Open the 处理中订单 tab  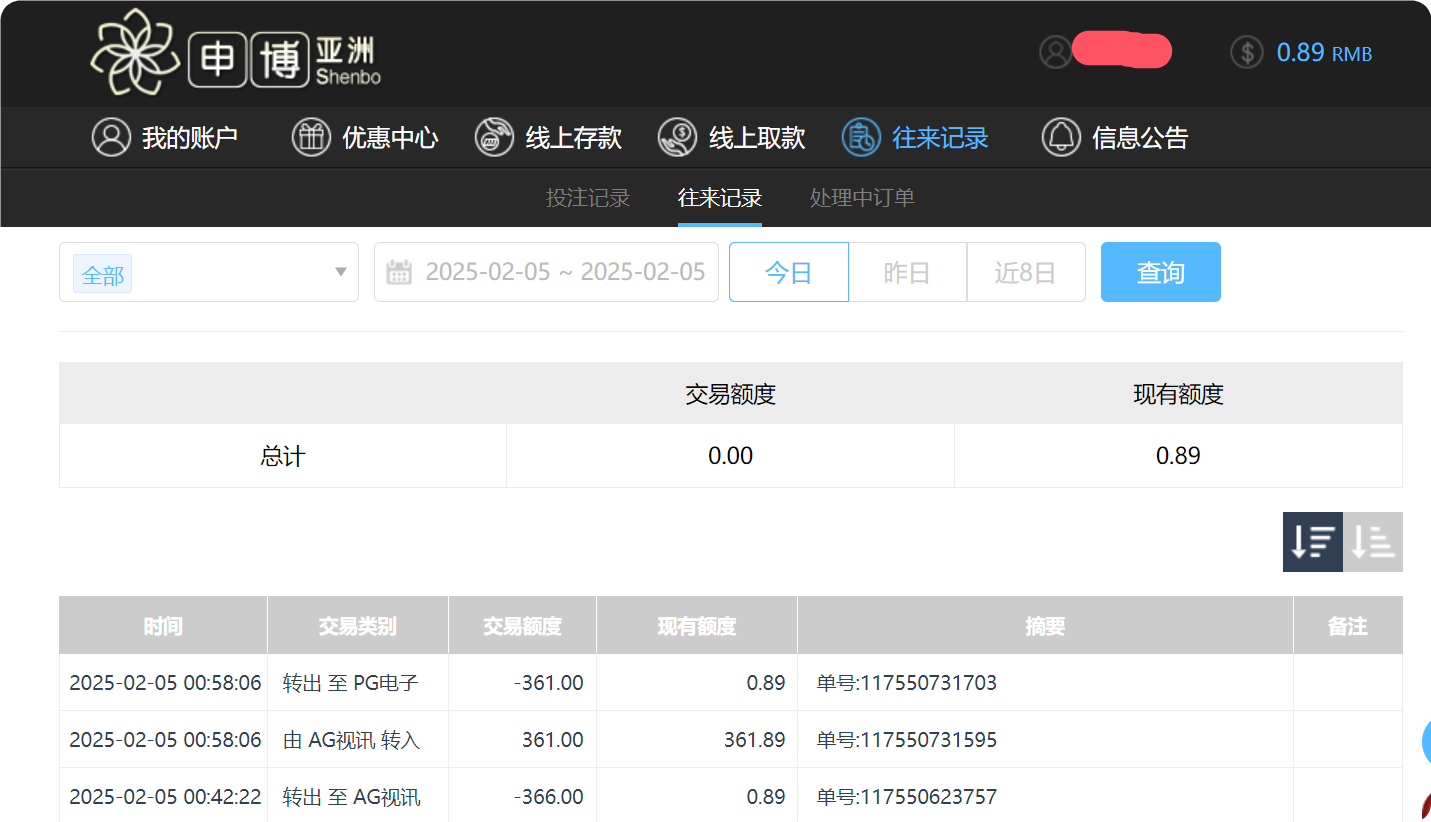click(x=862, y=197)
